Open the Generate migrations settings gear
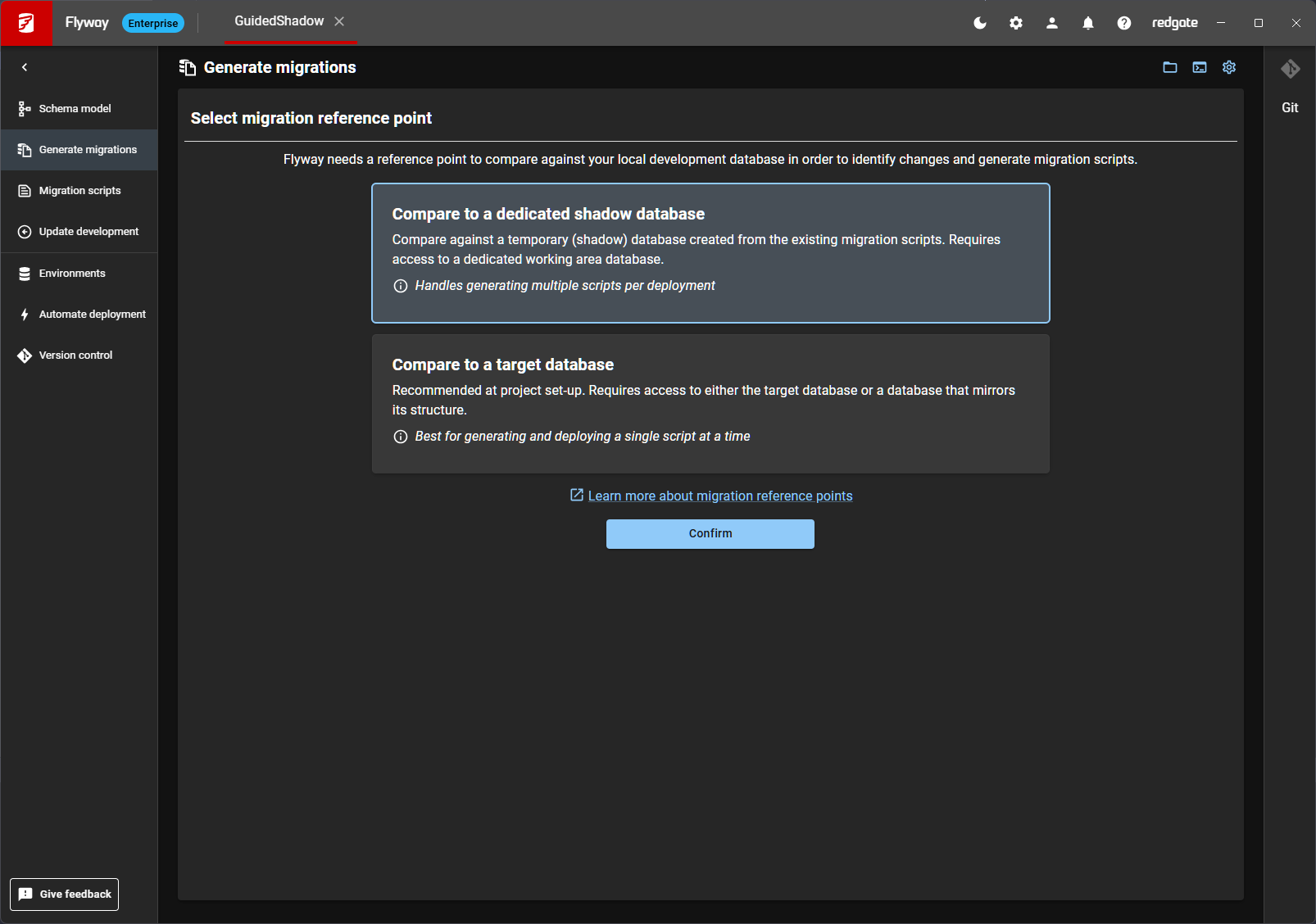This screenshot has height=924, width=1316. click(1228, 67)
